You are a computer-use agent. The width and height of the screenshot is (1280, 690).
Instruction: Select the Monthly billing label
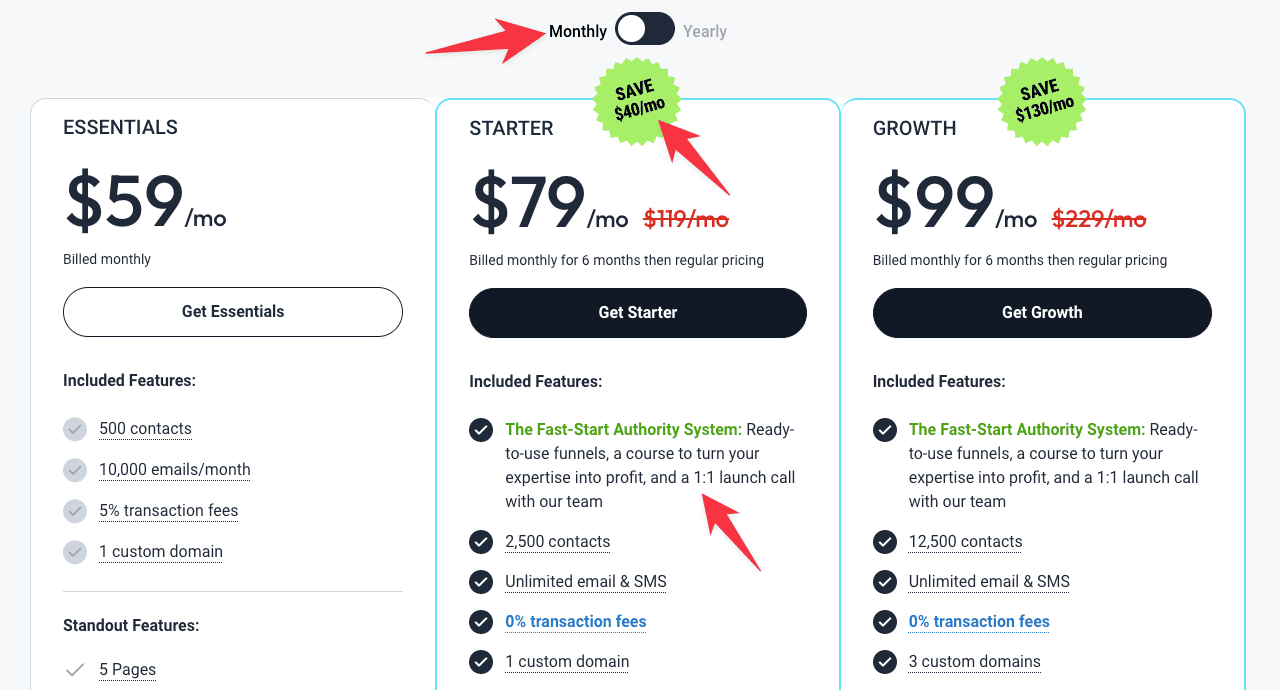pos(578,30)
